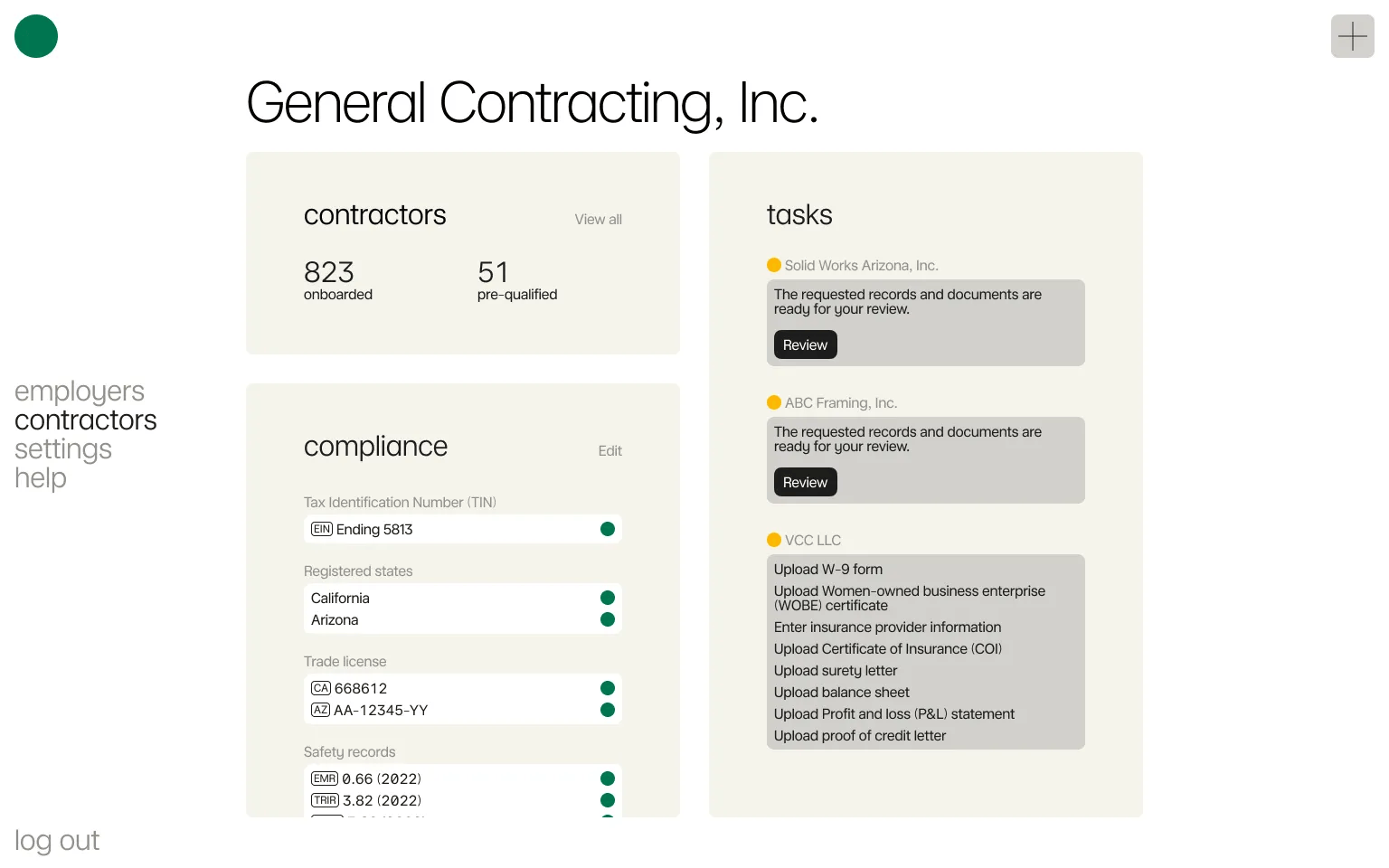Click green status dot for California
The height and width of the screenshot is (868, 1389).
tap(608, 598)
